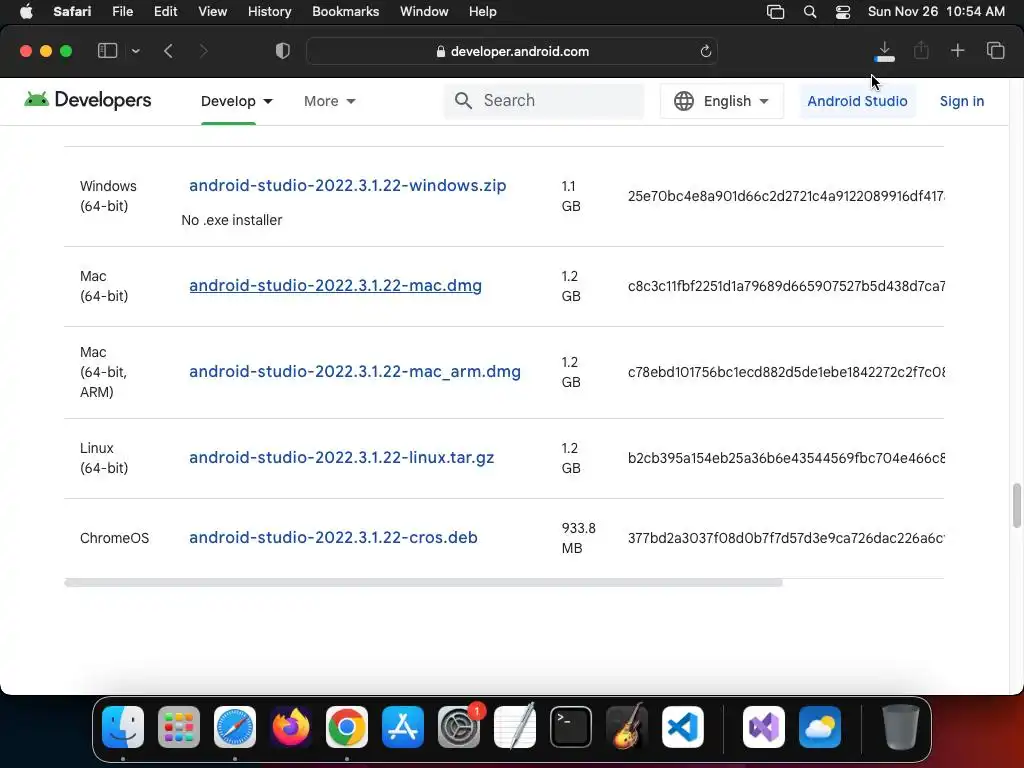The image size is (1024, 768).
Task: Launch Safari from the Dock
Action: coord(235,727)
